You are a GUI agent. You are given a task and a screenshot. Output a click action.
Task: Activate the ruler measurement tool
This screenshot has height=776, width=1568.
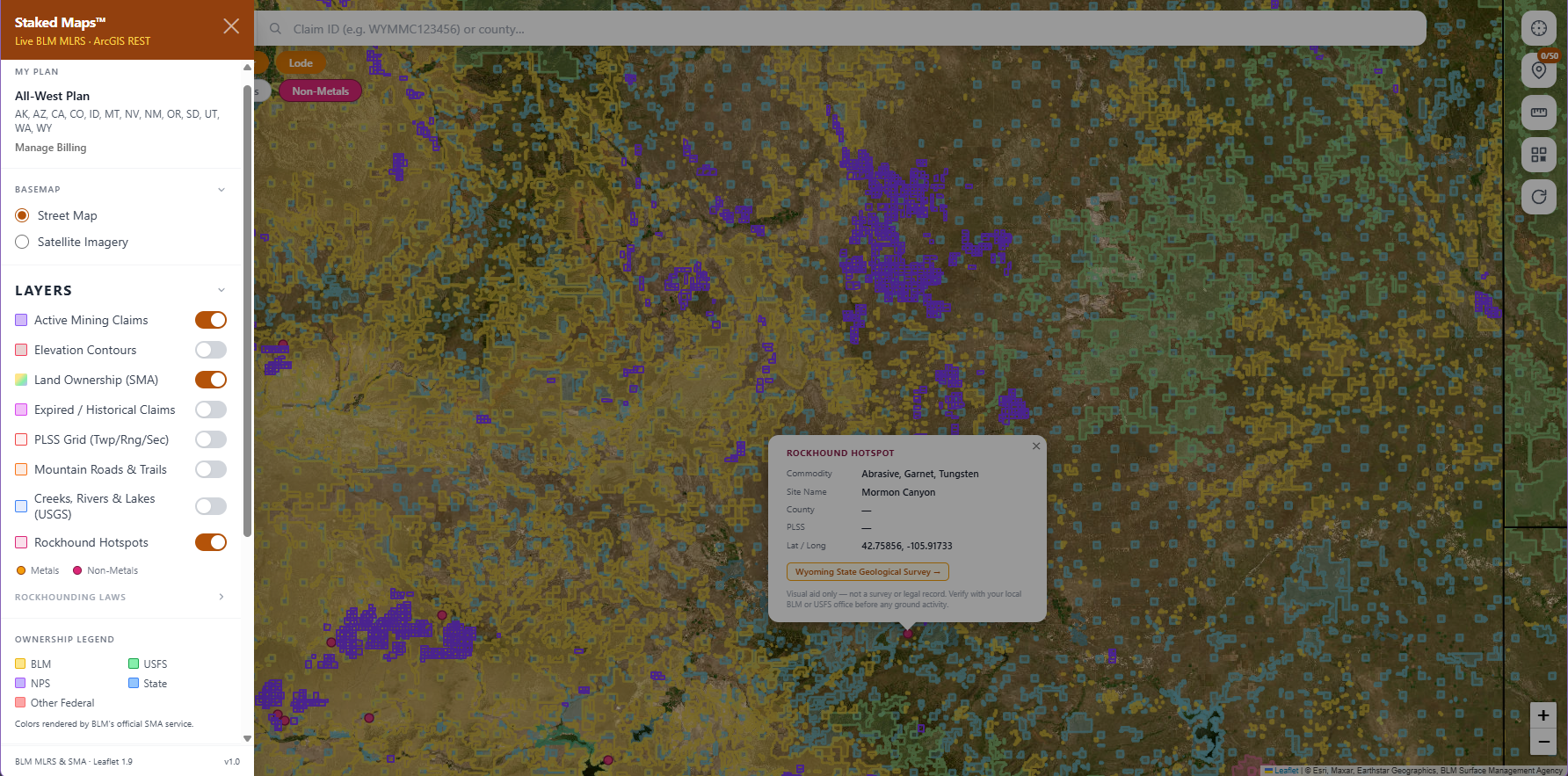1539,112
